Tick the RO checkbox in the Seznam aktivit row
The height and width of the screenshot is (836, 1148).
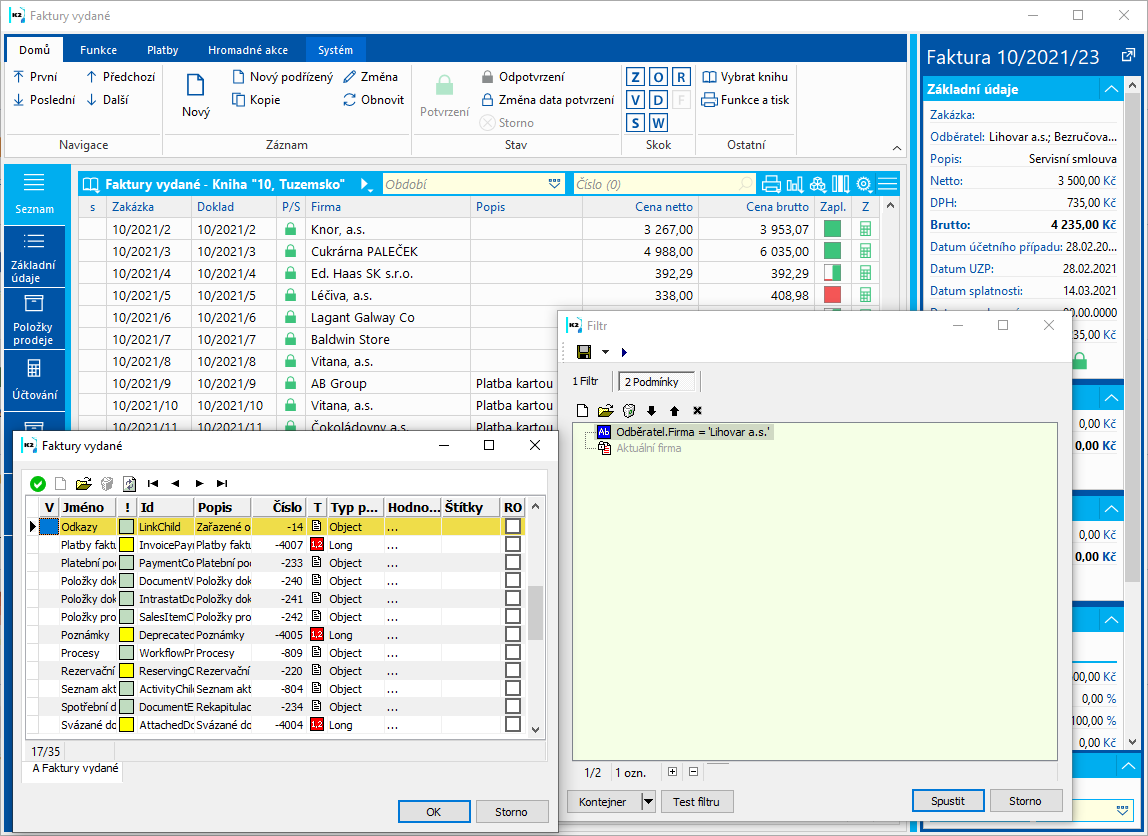(x=512, y=688)
